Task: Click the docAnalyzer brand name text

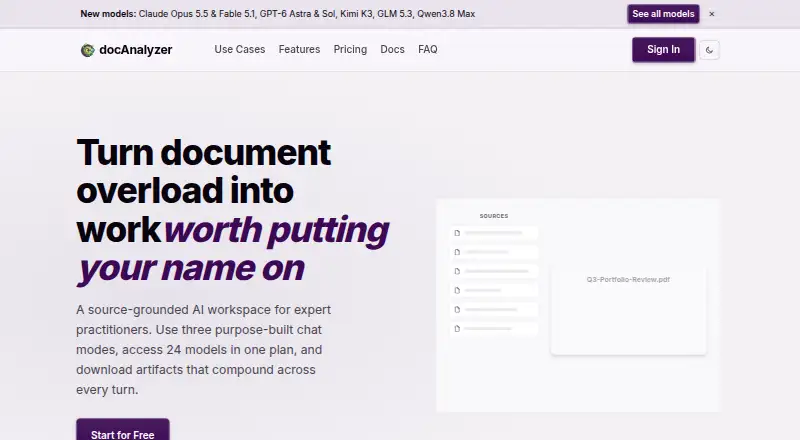Action: click(136, 50)
